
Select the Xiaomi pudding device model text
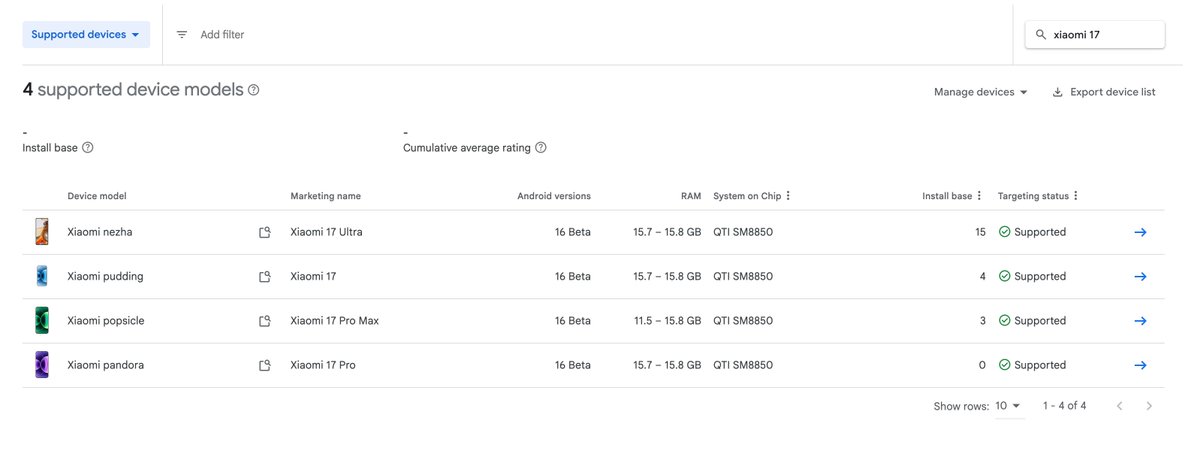pyautogui.click(x=105, y=276)
